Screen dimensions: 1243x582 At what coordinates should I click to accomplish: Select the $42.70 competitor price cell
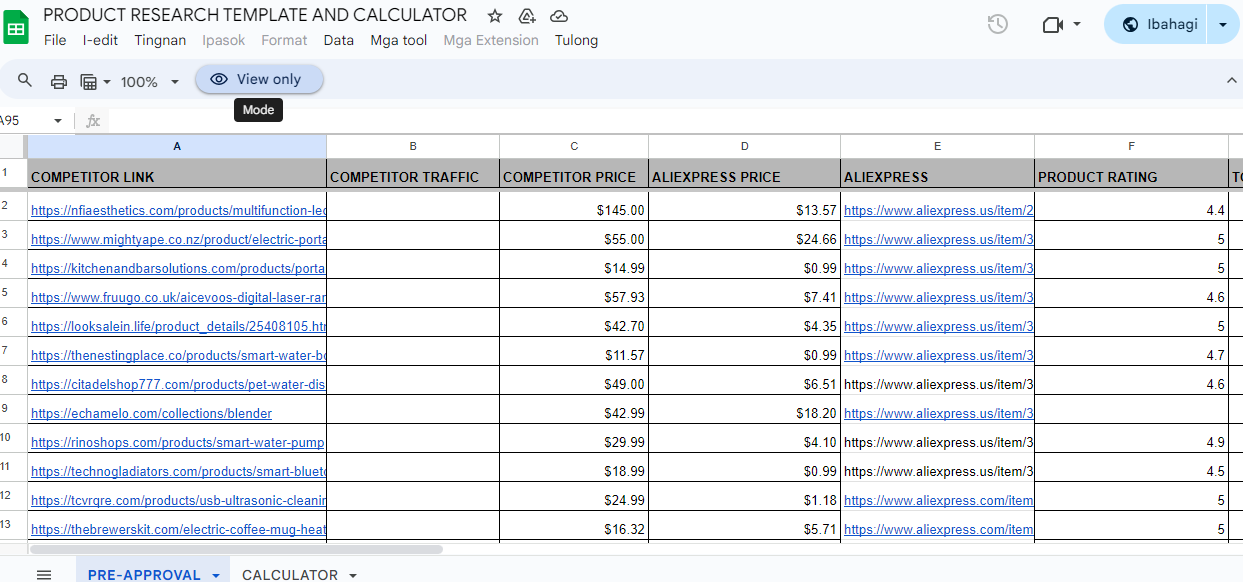[574, 323]
